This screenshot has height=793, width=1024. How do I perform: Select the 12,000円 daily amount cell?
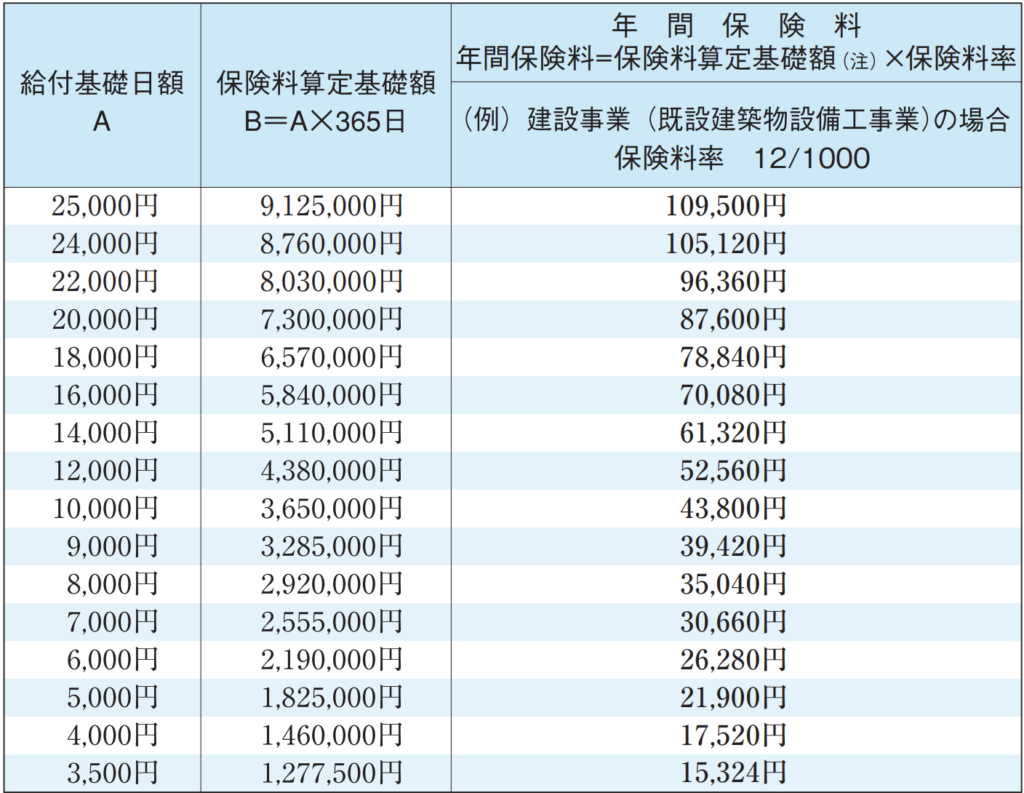[105, 472]
